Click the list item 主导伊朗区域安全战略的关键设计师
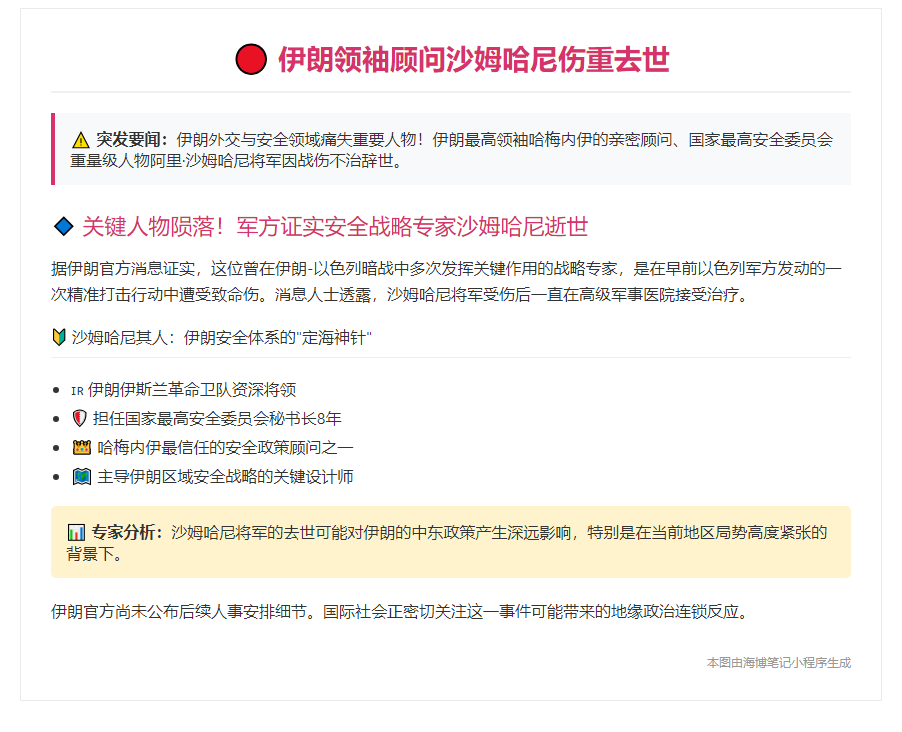Image resolution: width=902 pixels, height=732 pixels. point(225,477)
